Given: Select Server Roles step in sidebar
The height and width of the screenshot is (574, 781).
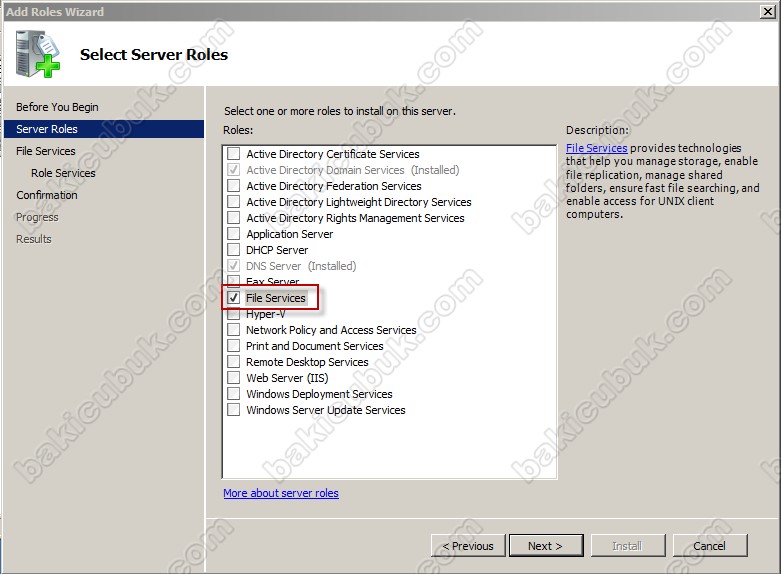Looking at the screenshot, I should (104, 129).
